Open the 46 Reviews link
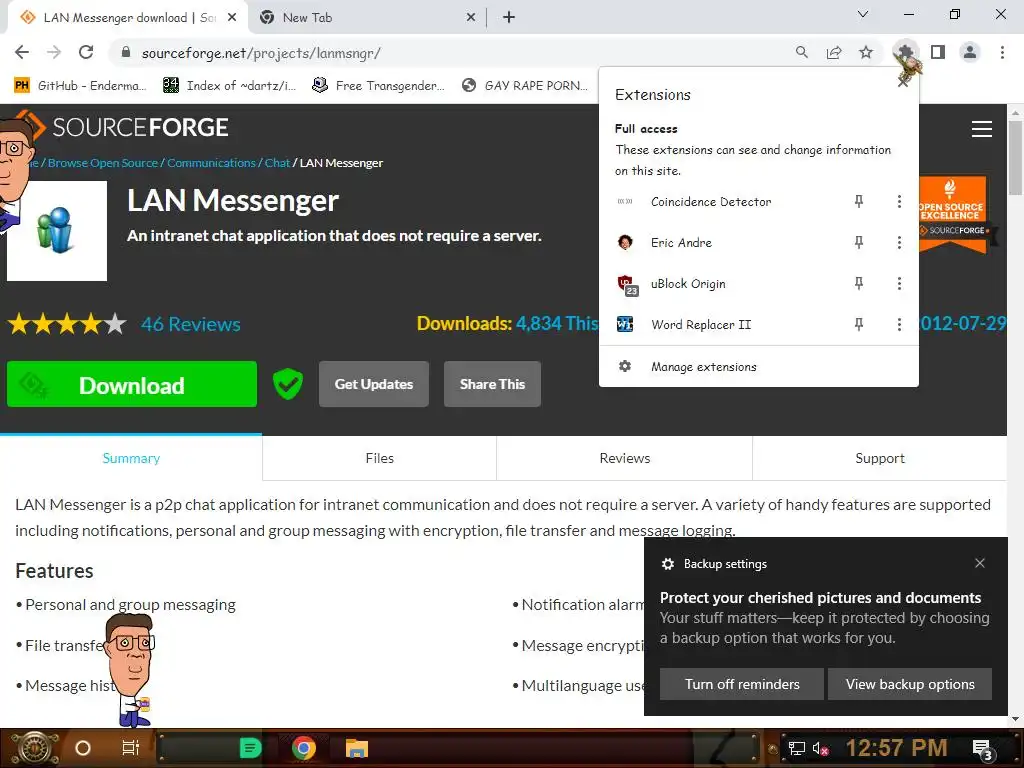1024x768 pixels. coord(191,324)
